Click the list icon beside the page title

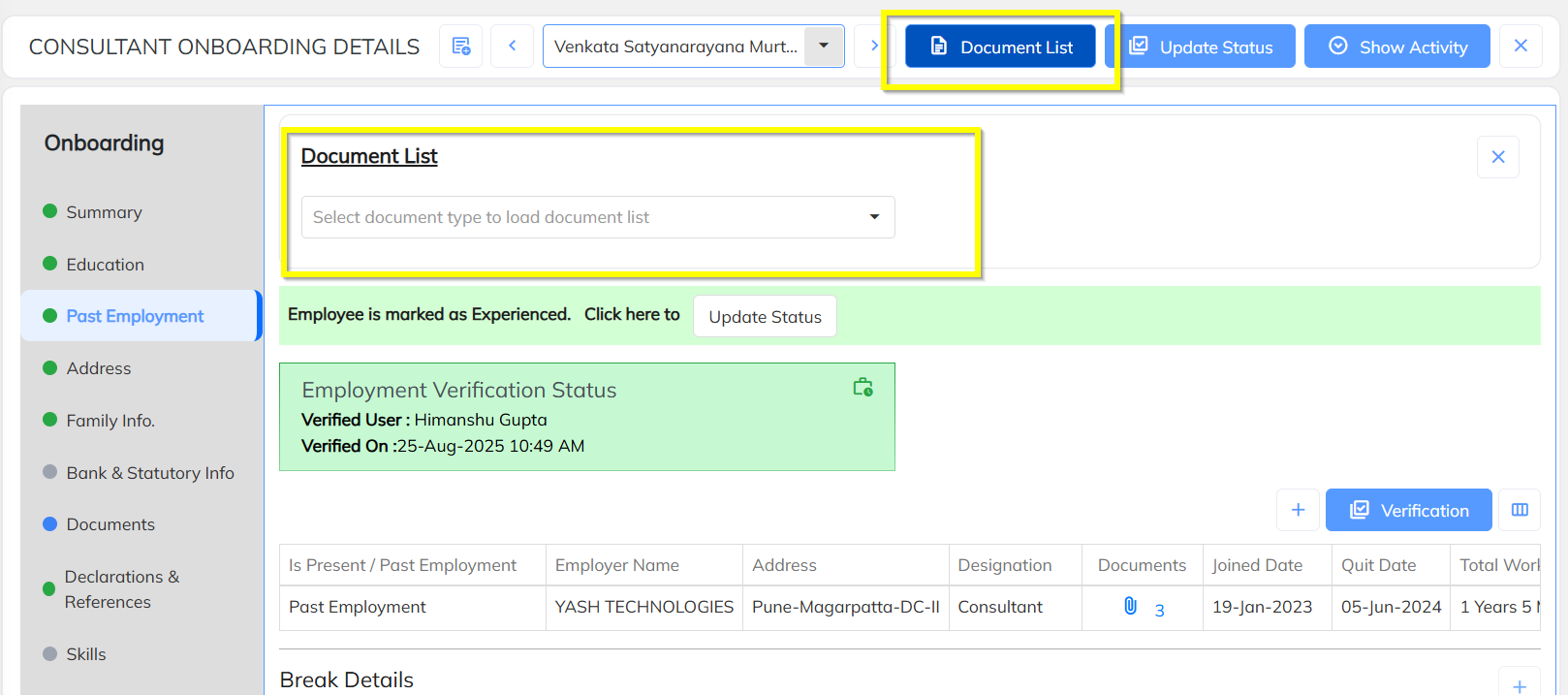pyautogui.click(x=461, y=47)
